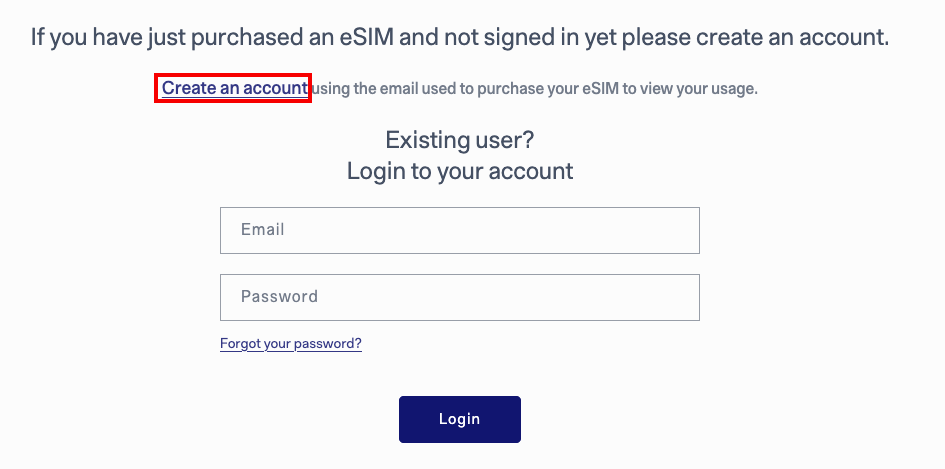Focus the Password input field
Screen dimensions: 945x469
click(459, 297)
